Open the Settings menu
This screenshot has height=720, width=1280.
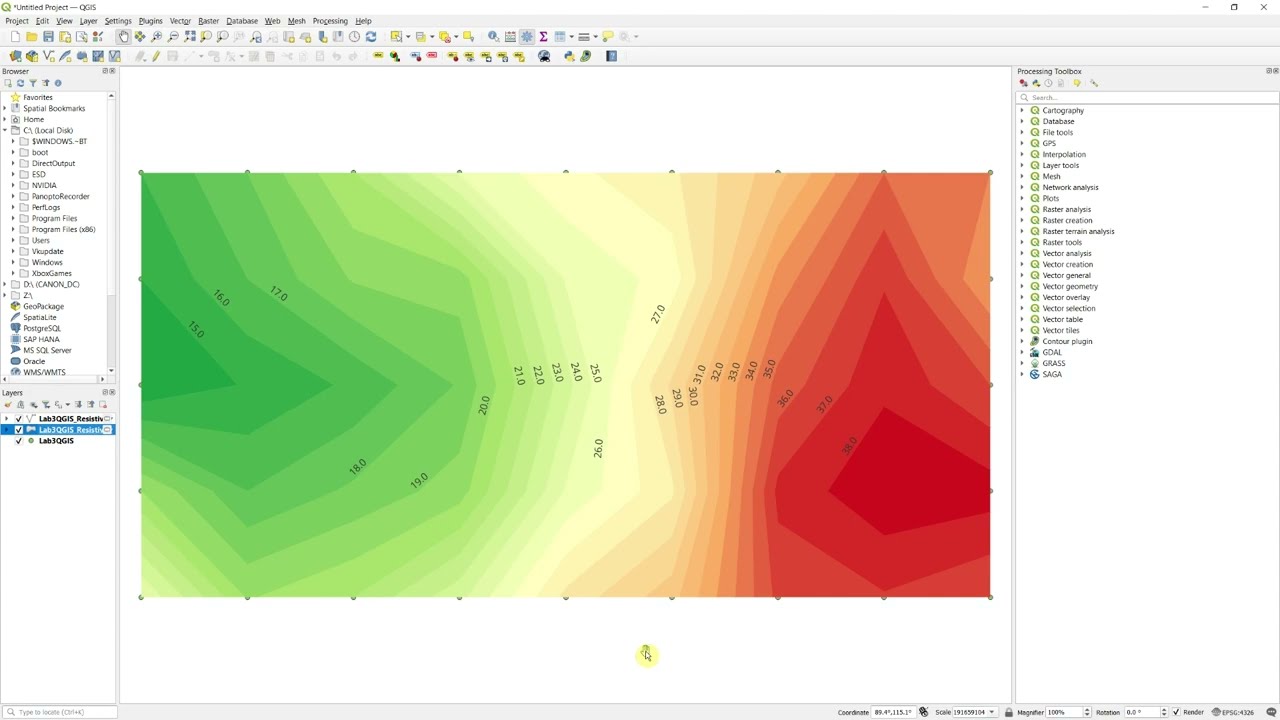(118, 21)
